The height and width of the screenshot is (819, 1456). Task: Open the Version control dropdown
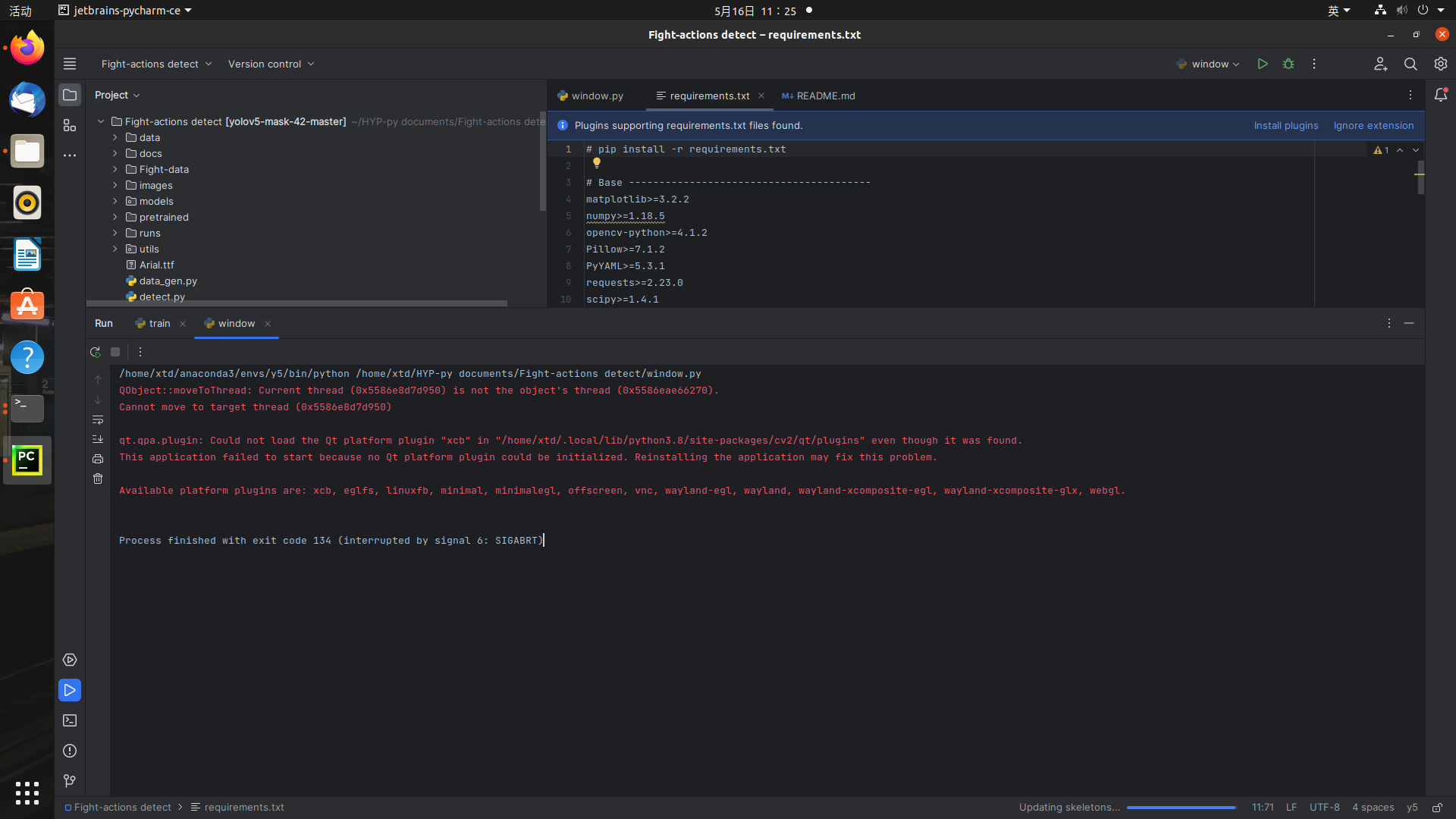[271, 64]
